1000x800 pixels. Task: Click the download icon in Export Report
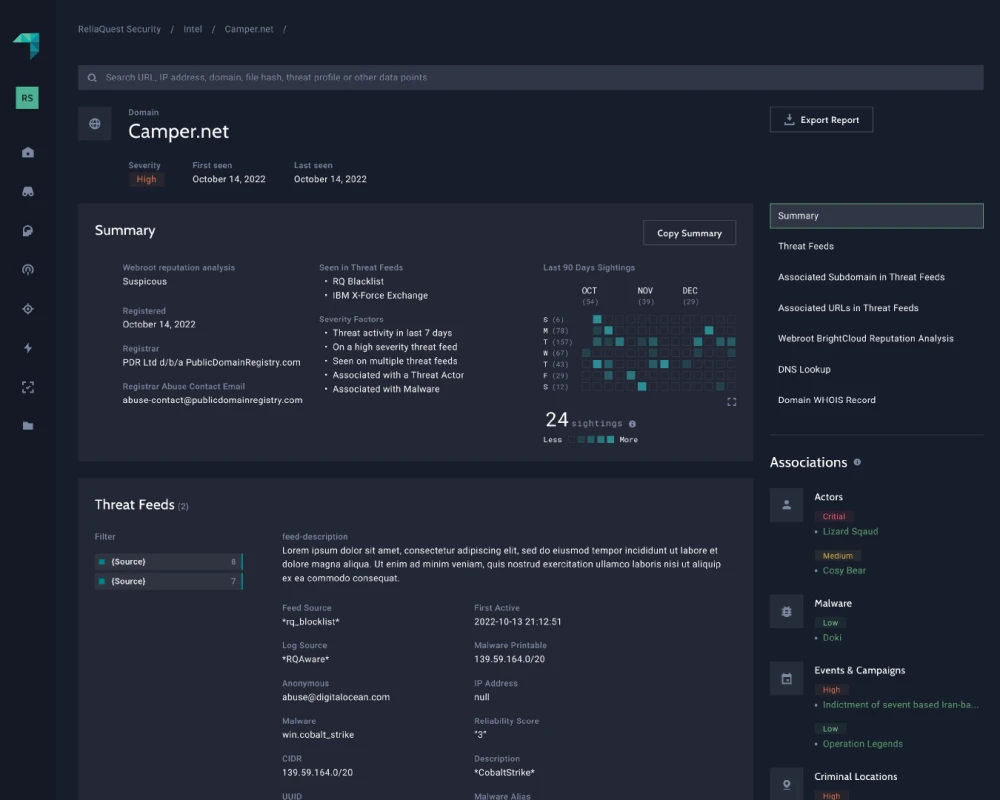[x=789, y=119]
